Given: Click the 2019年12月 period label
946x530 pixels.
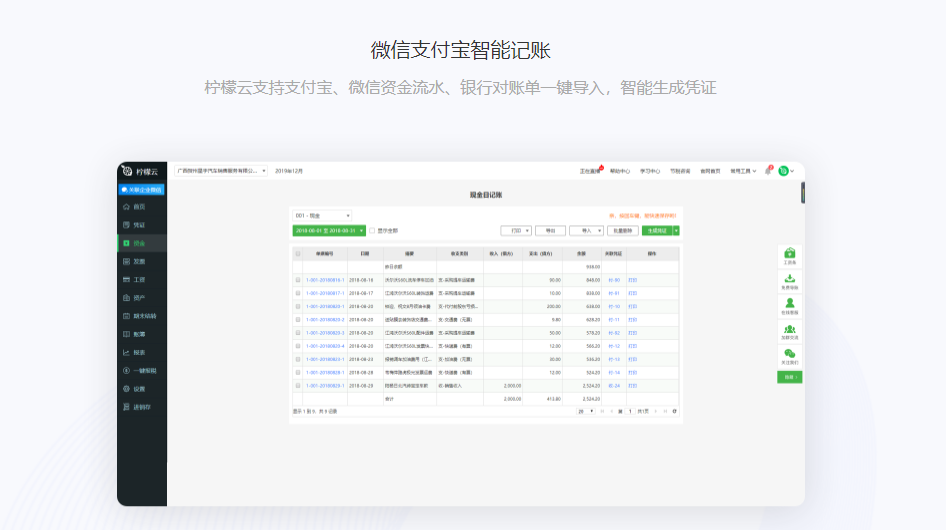Looking at the screenshot, I should pyautogui.click(x=289, y=171).
